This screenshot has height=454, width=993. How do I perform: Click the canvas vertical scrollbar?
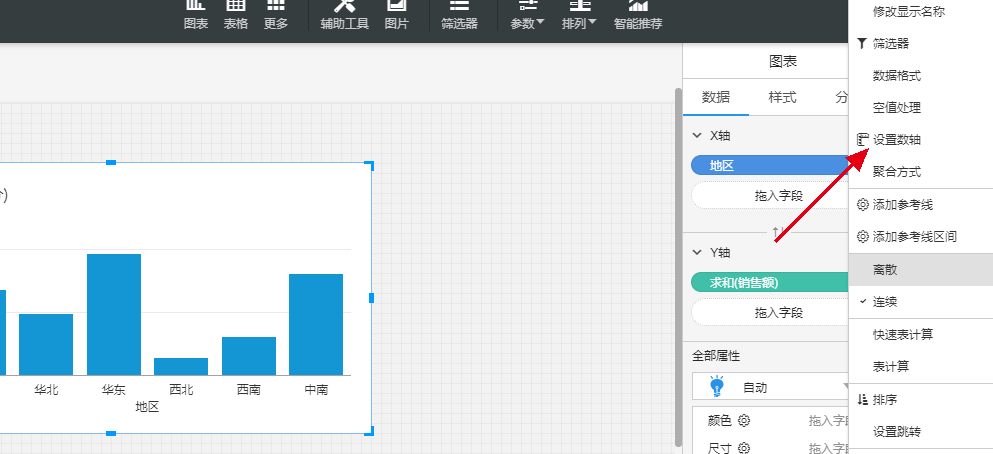click(678, 267)
